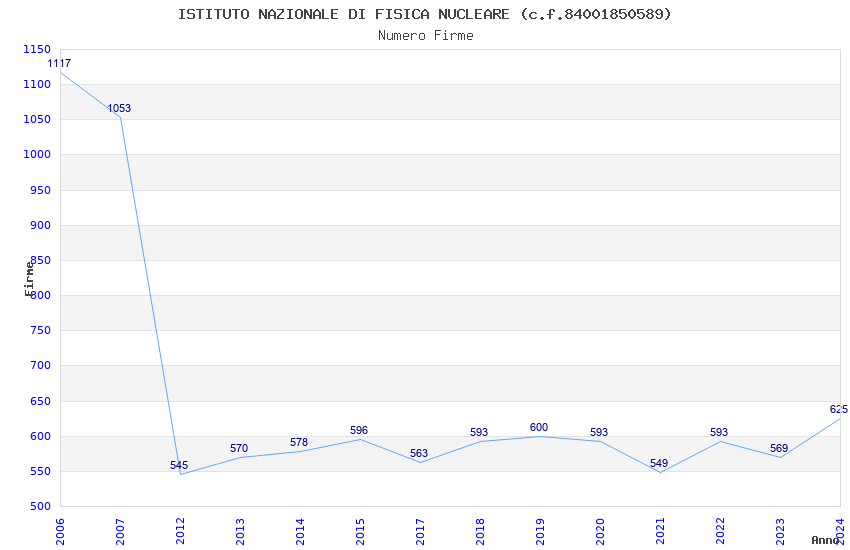Click the chart title ISTITUTO NAZIONALE DI FISICA NUCLEARE
Viewport: 850px width, 550px height.
[424, 14]
